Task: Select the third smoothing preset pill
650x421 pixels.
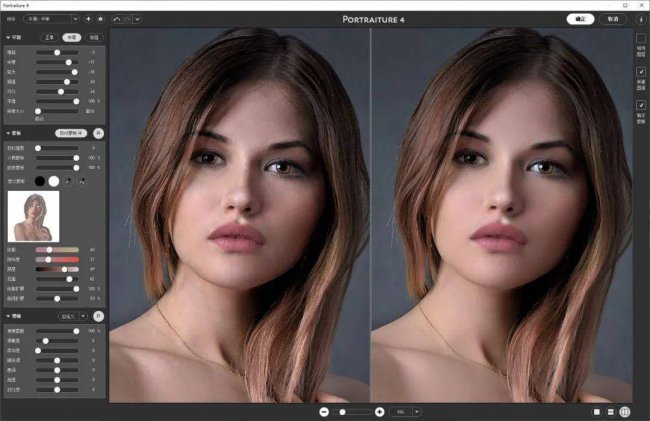Action: [x=94, y=37]
